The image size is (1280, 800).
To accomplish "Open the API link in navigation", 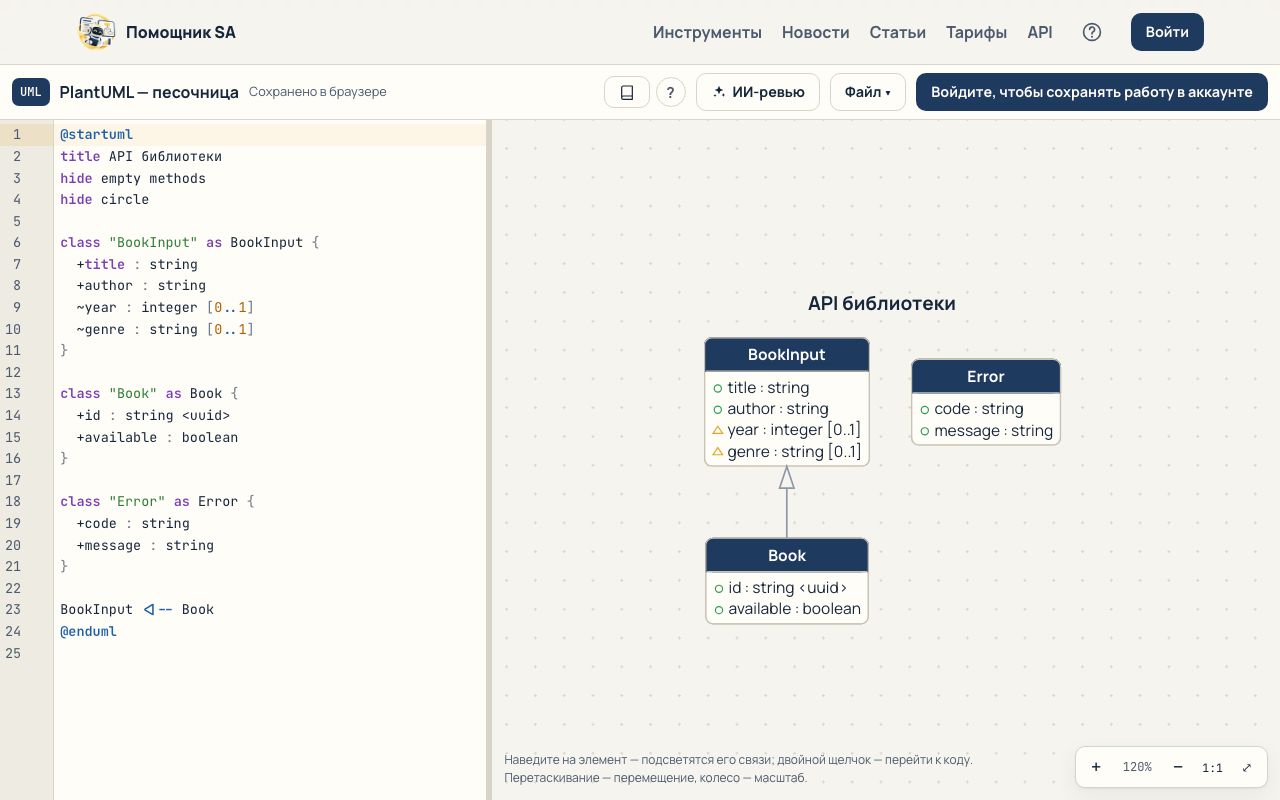I will click(1040, 32).
